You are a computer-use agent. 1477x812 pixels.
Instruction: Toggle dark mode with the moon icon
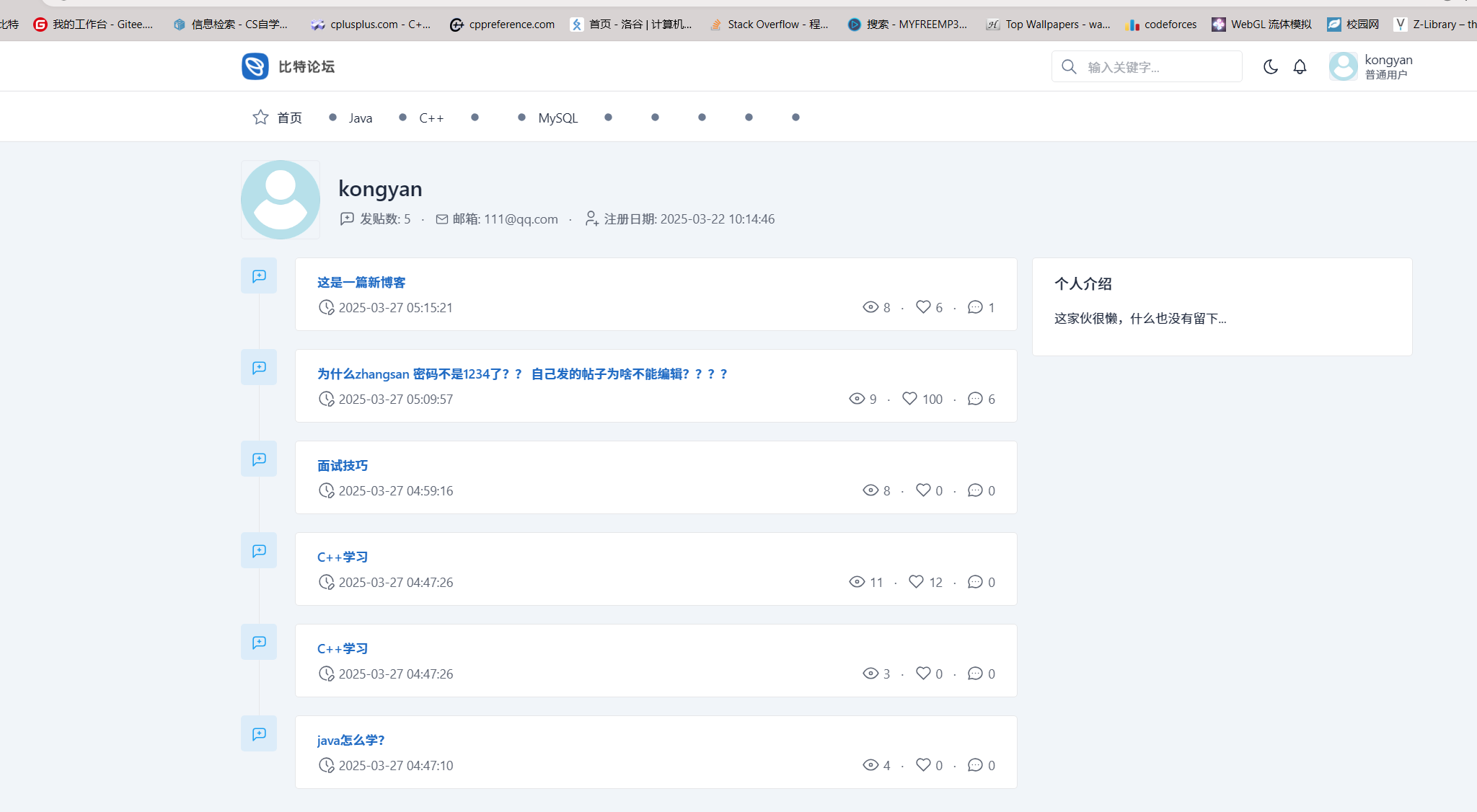pyautogui.click(x=1270, y=66)
